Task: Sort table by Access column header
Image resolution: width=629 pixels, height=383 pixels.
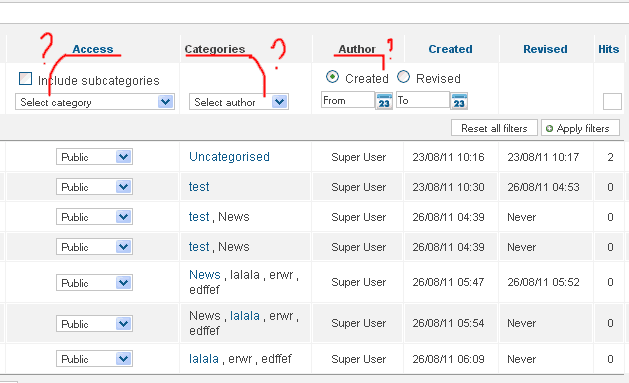Action: tap(93, 49)
